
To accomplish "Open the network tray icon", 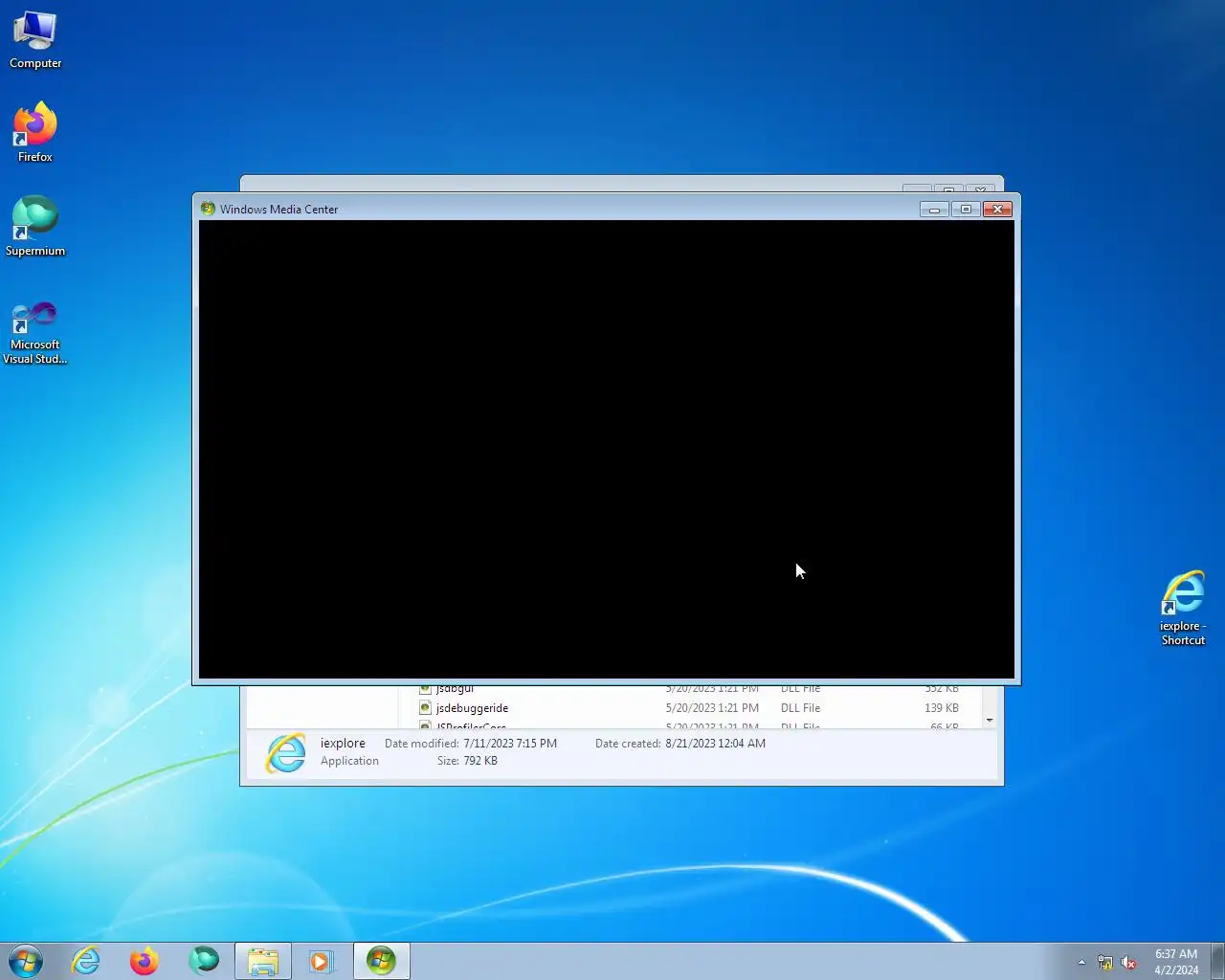I will pos(1105,962).
